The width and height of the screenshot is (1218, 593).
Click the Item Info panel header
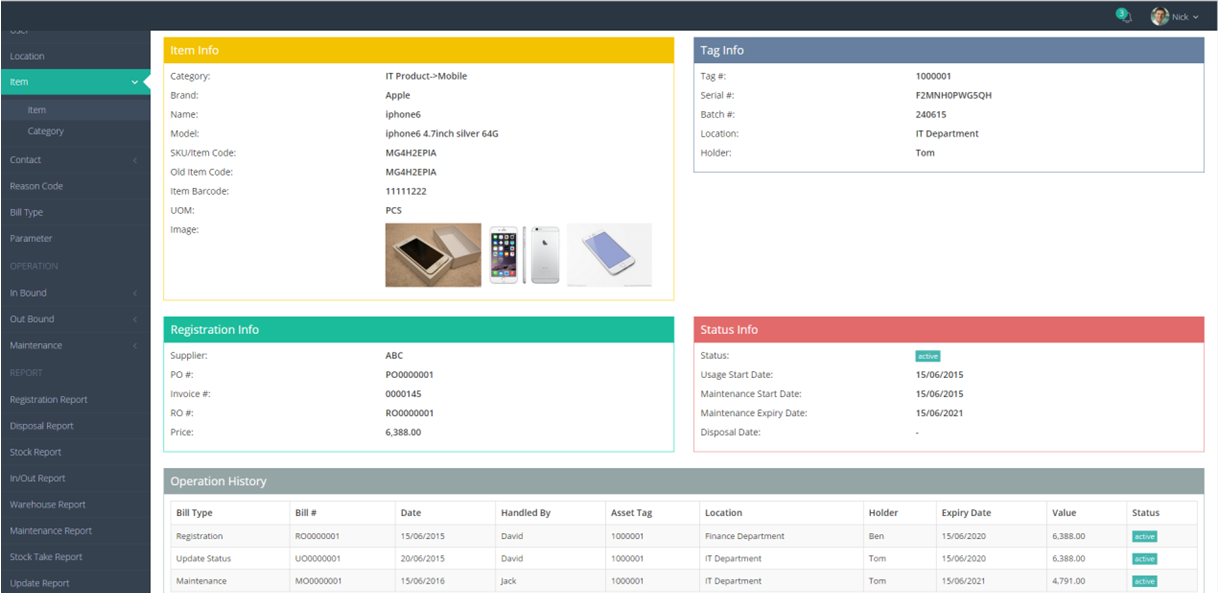tap(419, 50)
